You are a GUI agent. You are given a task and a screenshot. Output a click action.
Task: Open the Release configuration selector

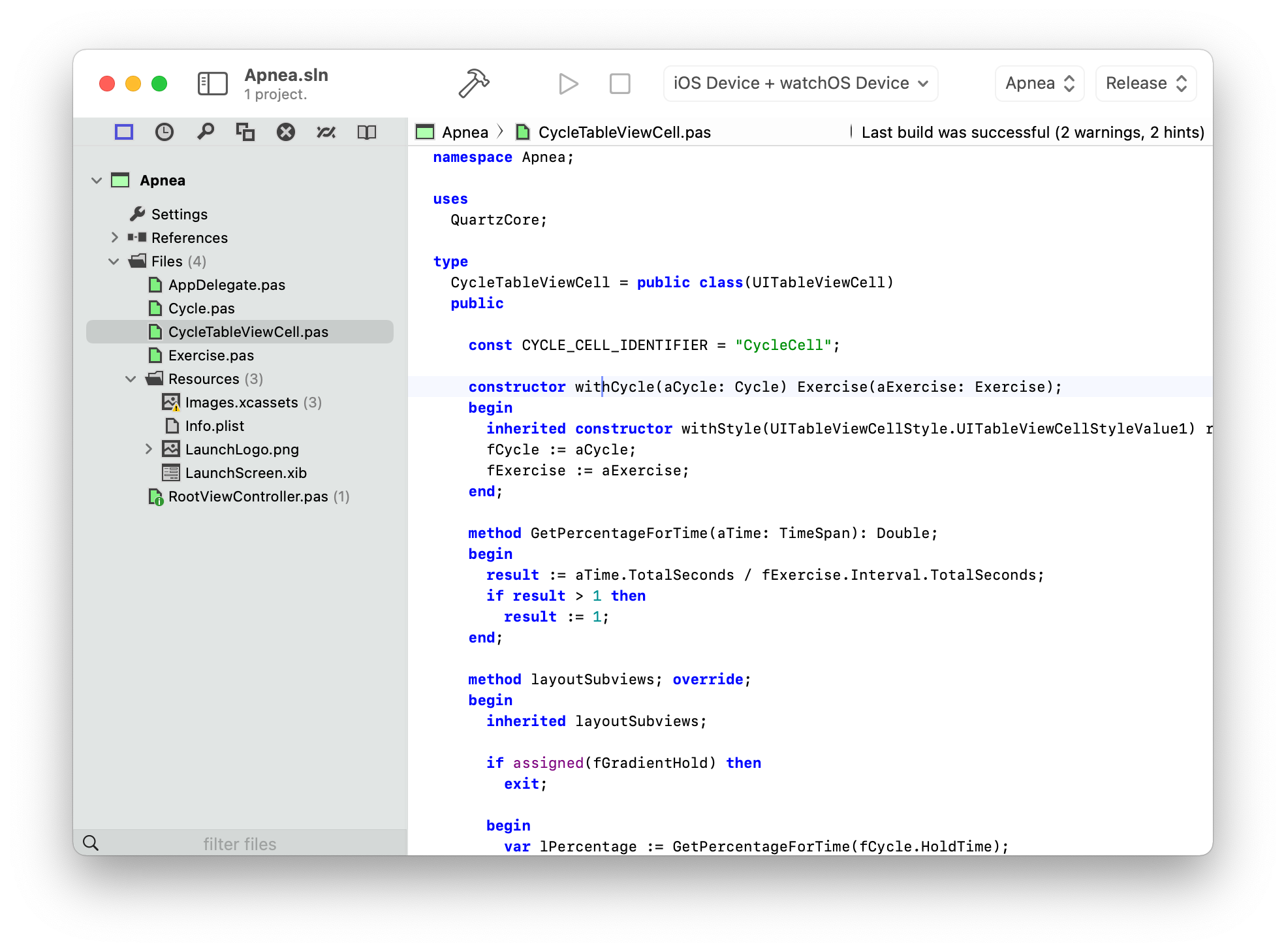[x=1146, y=84]
